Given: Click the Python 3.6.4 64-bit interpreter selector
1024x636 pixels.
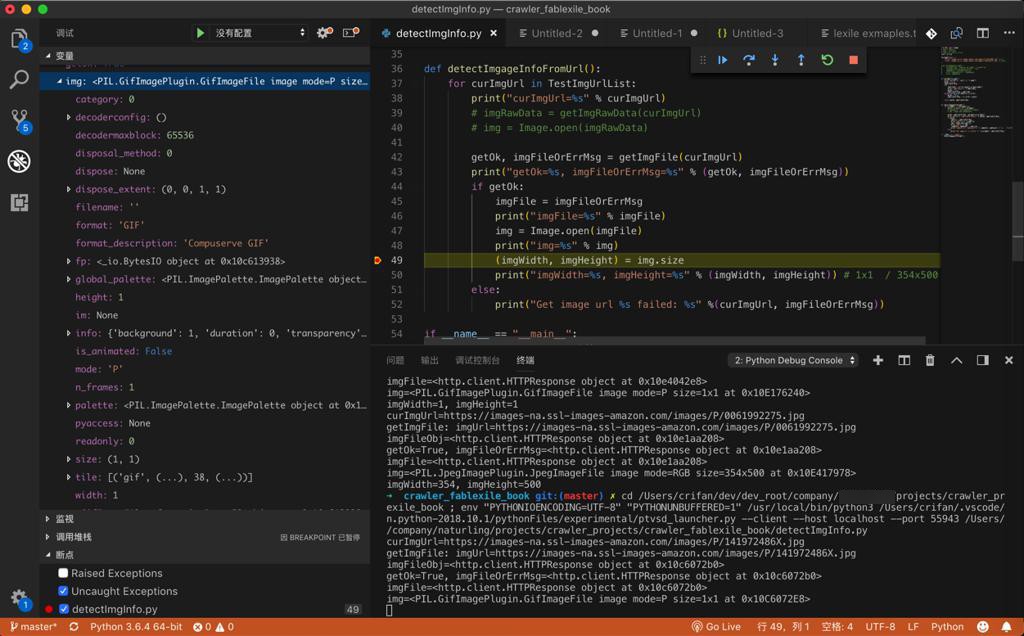Looking at the screenshot, I should point(136,627).
